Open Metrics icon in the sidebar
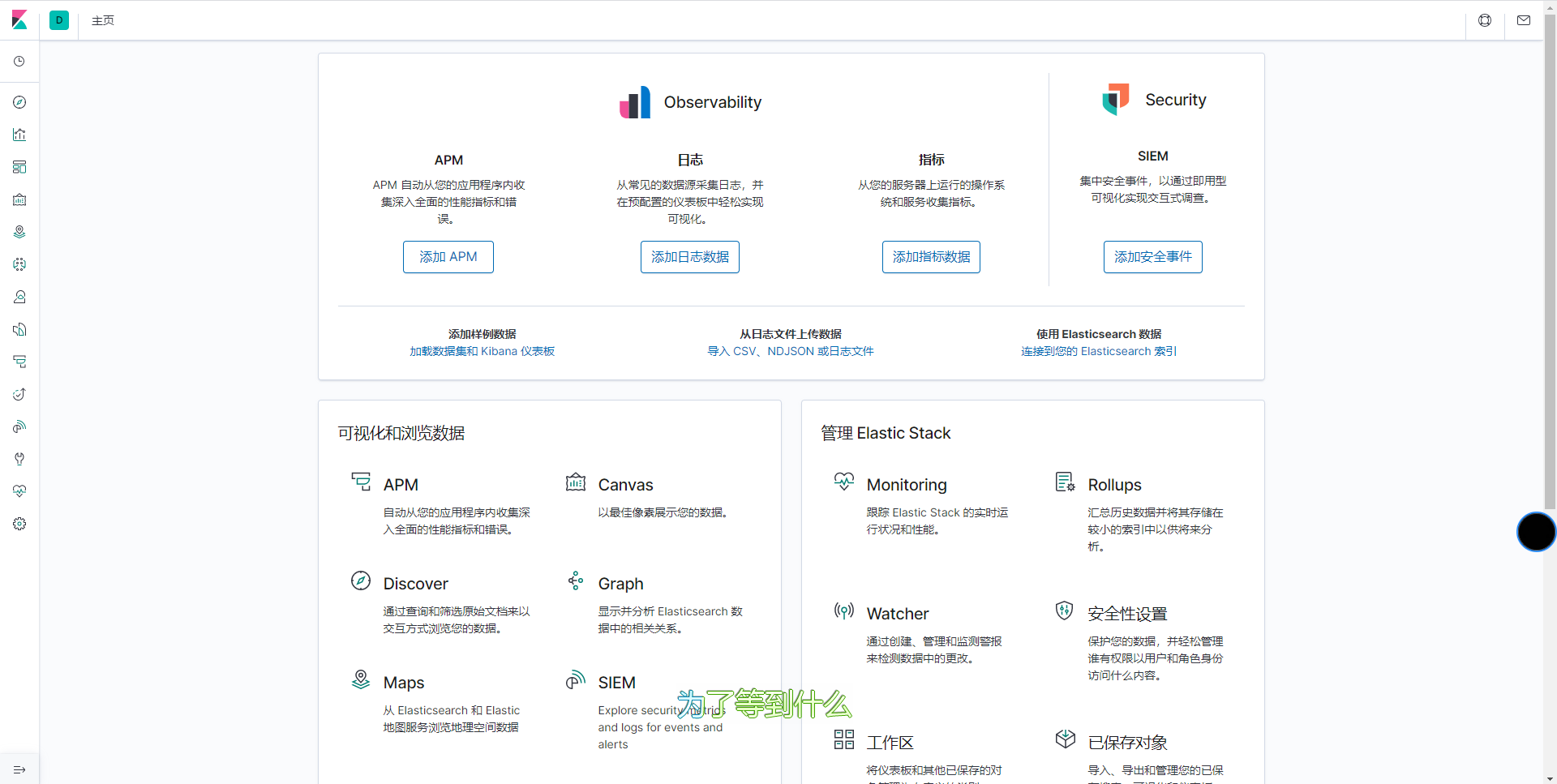The width and height of the screenshot is (1557, 784). click(x=19, y=297)
